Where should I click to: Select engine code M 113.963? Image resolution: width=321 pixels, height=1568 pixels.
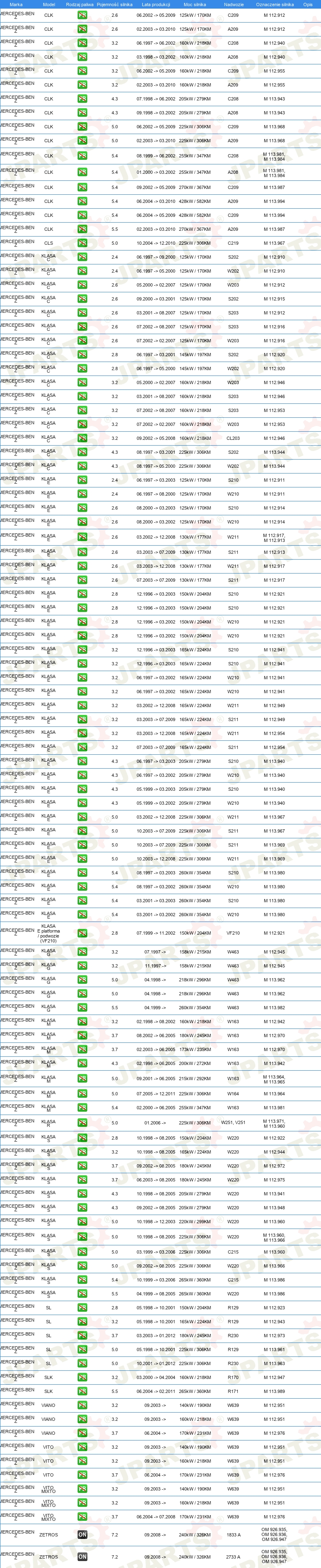tap(274, 1363)
